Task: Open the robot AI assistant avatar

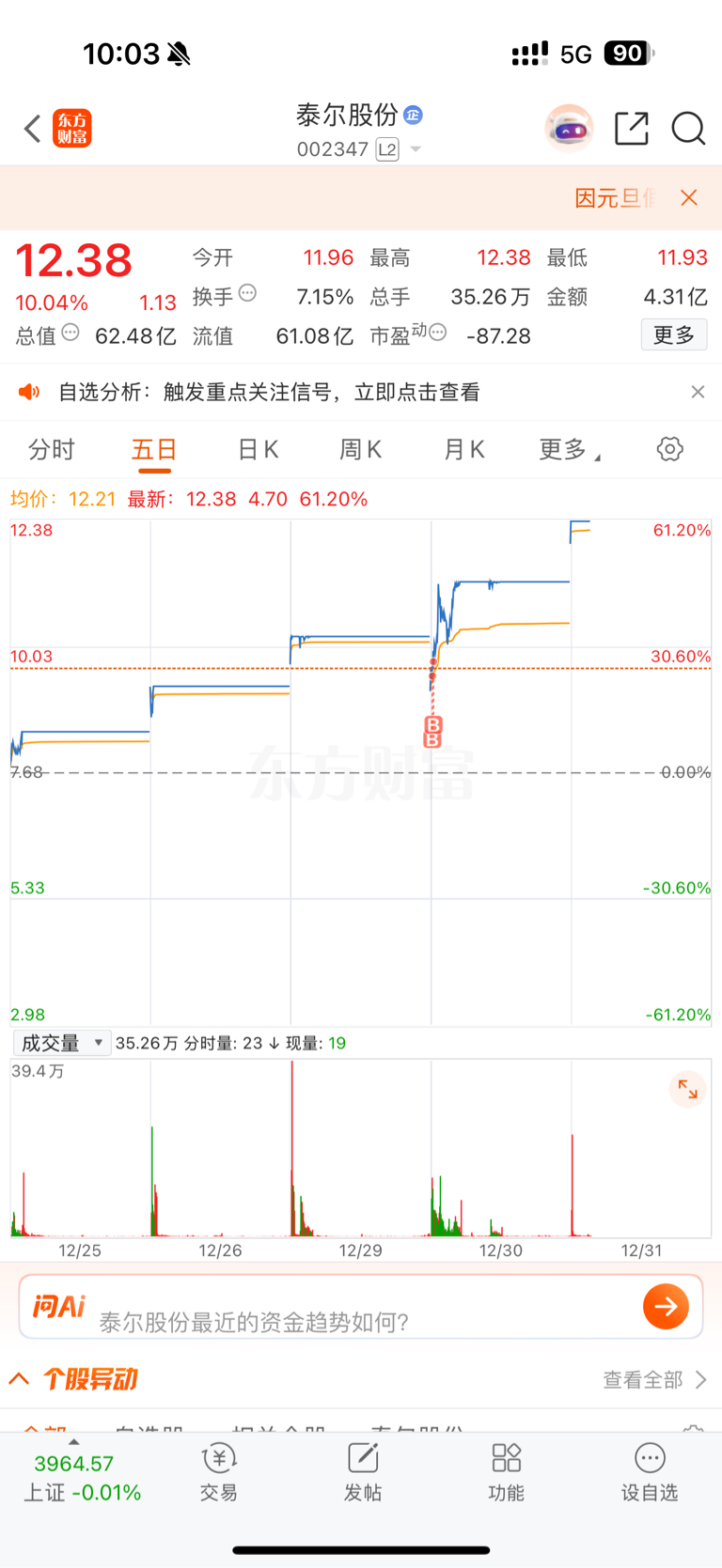Action: pos(569,129)
